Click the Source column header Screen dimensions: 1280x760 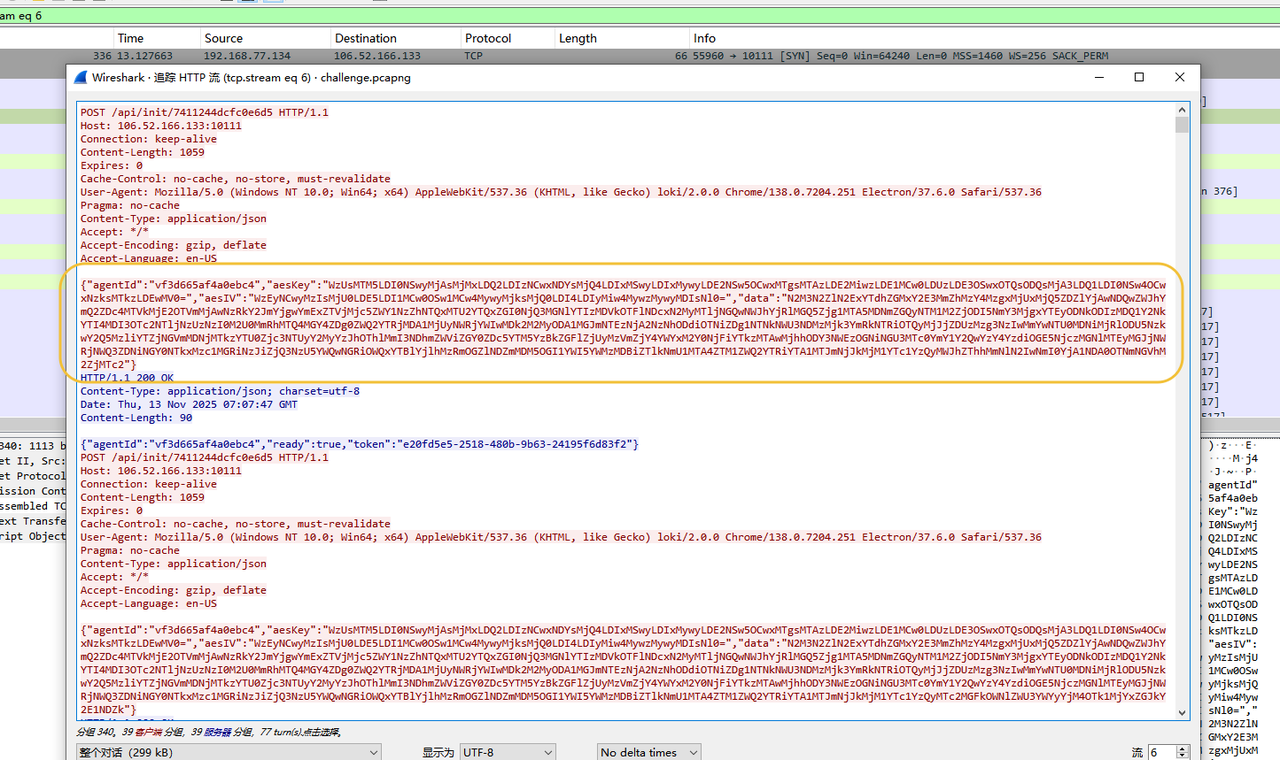pyautogui.click(x=223, y=38)
